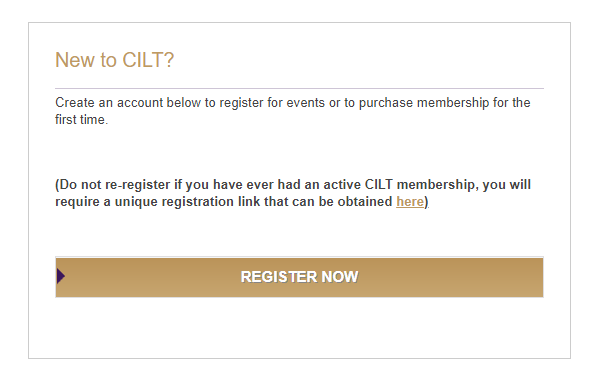Click the purple arrow icon on Register button

(61, 276)
